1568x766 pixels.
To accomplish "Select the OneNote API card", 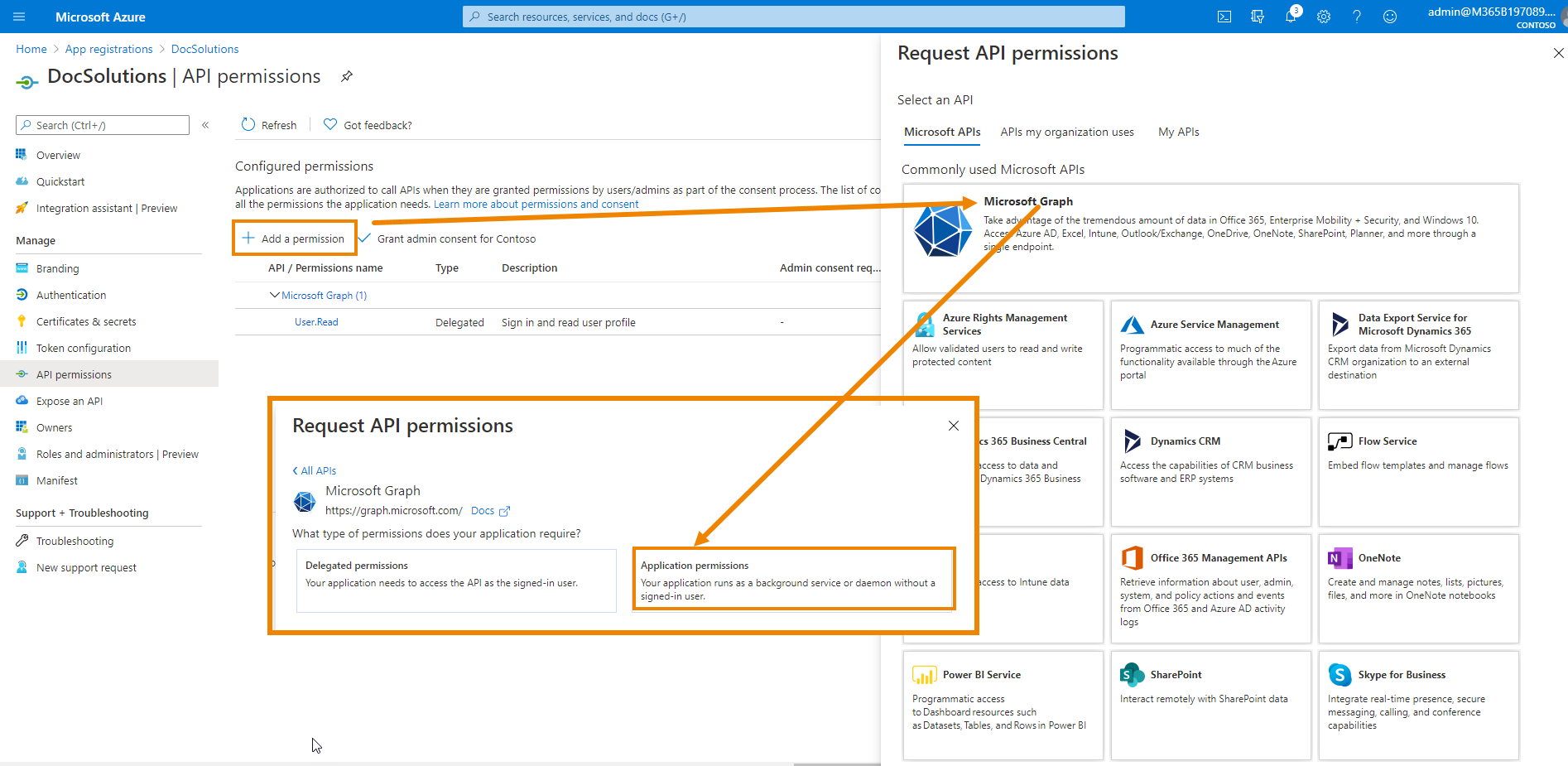I will pos(1418,588).
